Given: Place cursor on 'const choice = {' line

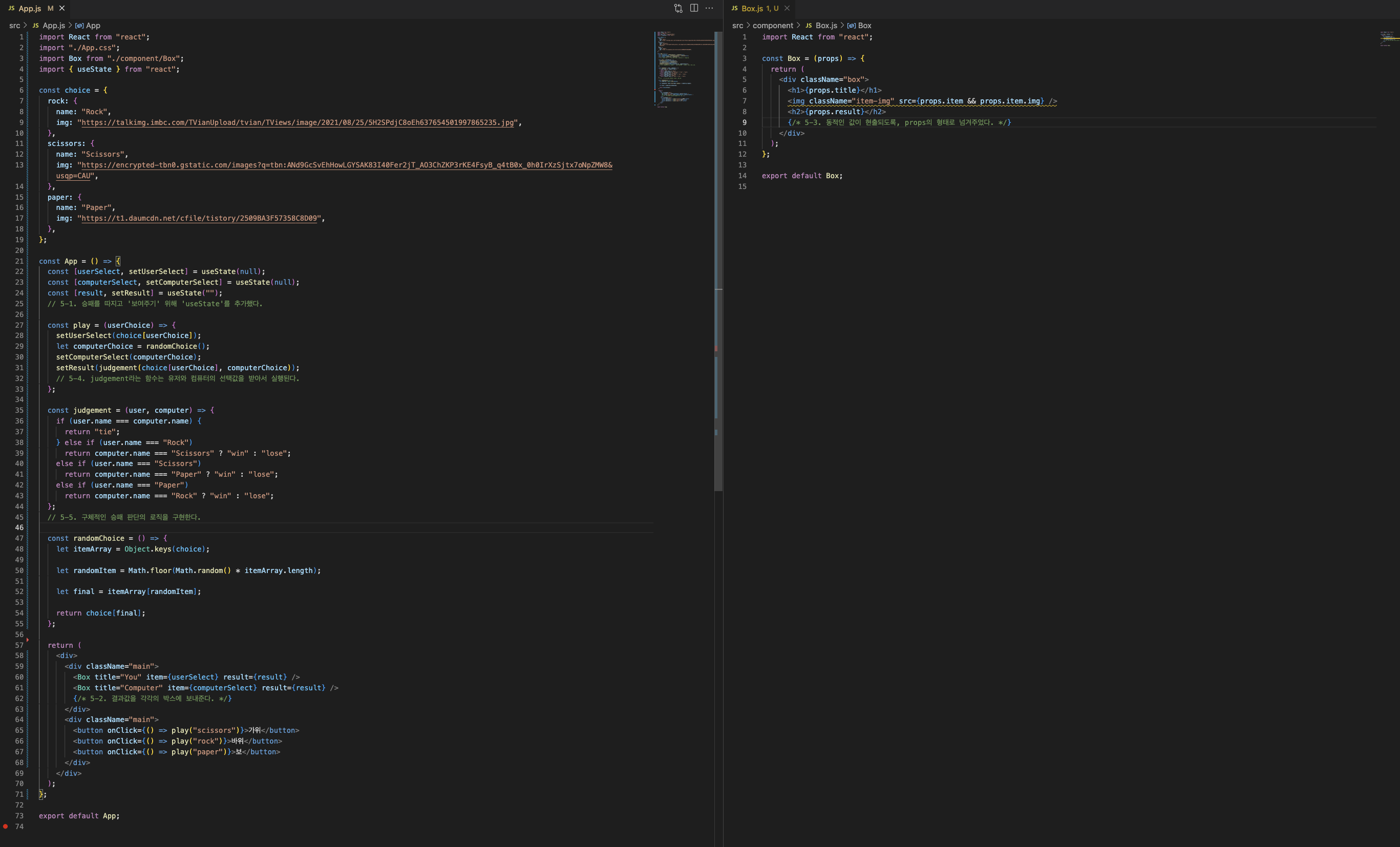Looking at the screenshot, I should coord(73,90).
